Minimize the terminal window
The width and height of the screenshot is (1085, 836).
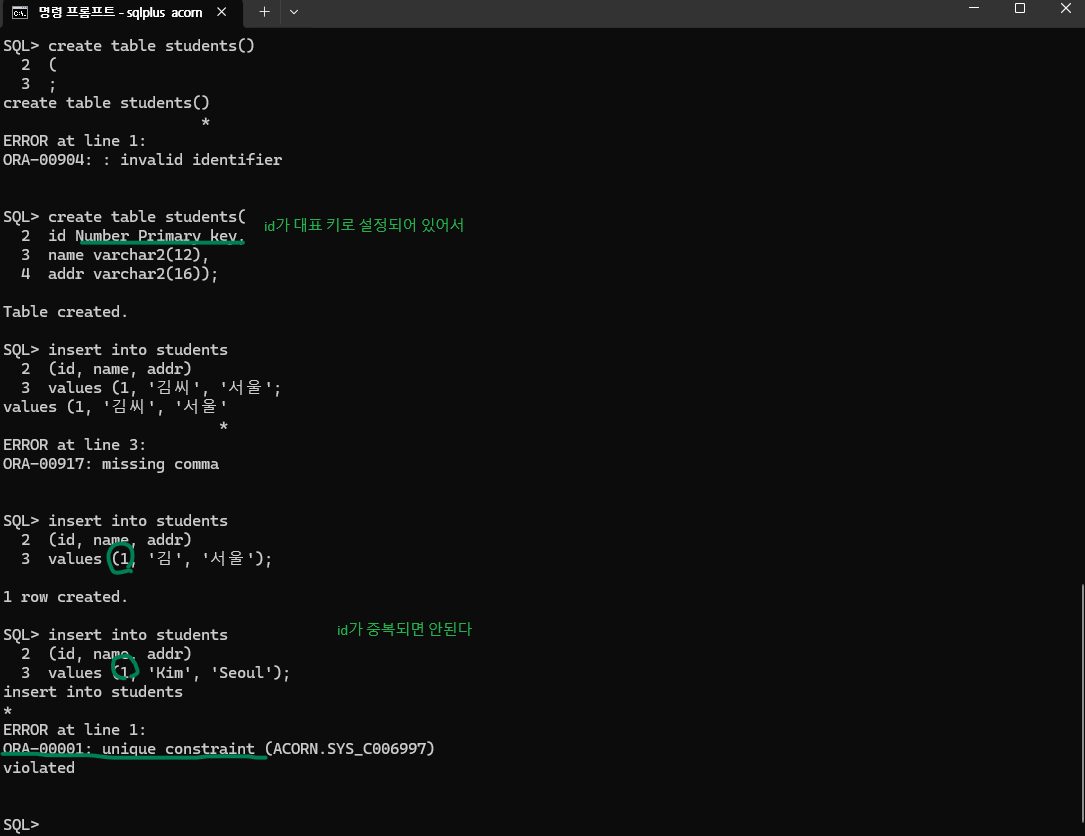(974, 8)
